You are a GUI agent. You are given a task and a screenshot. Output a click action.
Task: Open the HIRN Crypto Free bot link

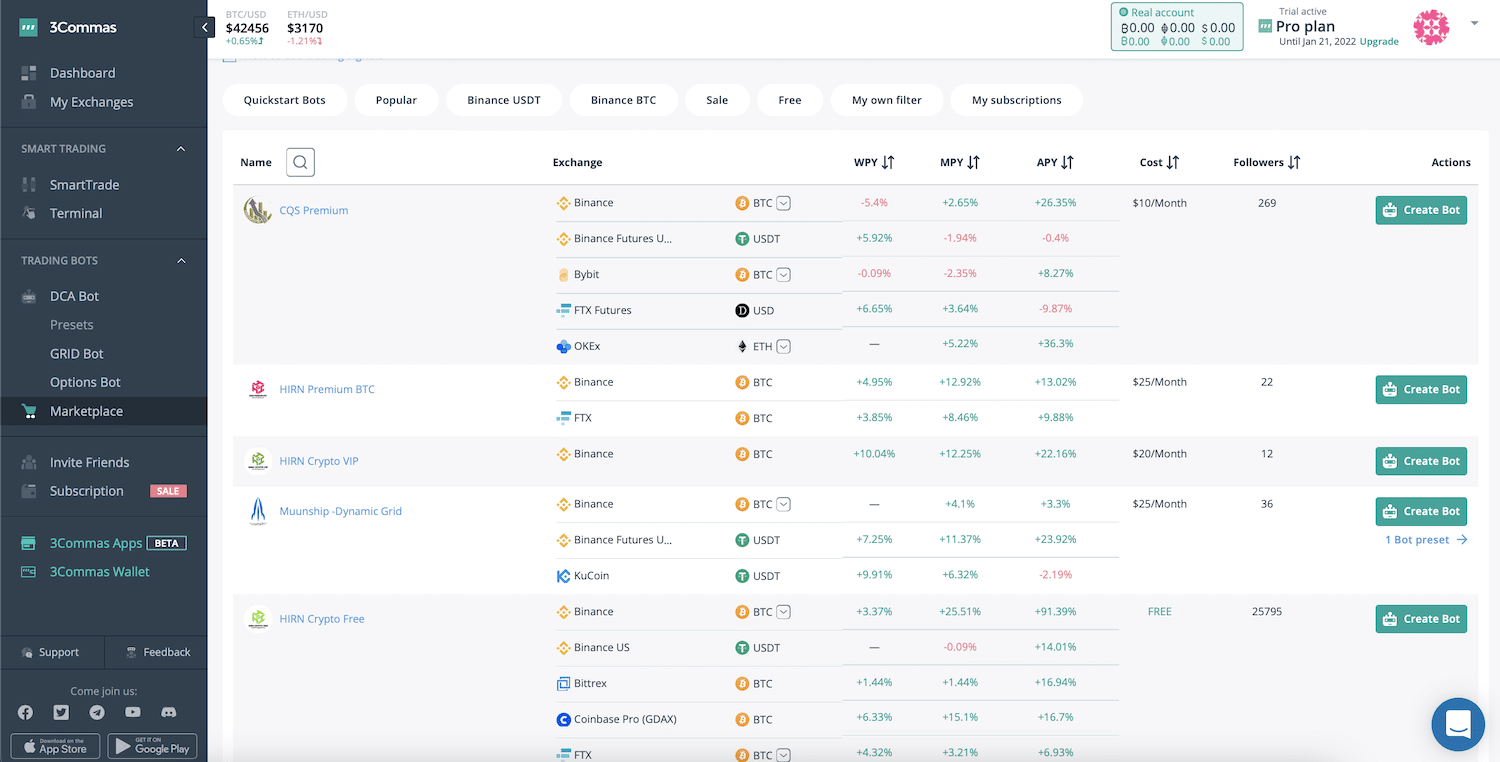point(322,619)
